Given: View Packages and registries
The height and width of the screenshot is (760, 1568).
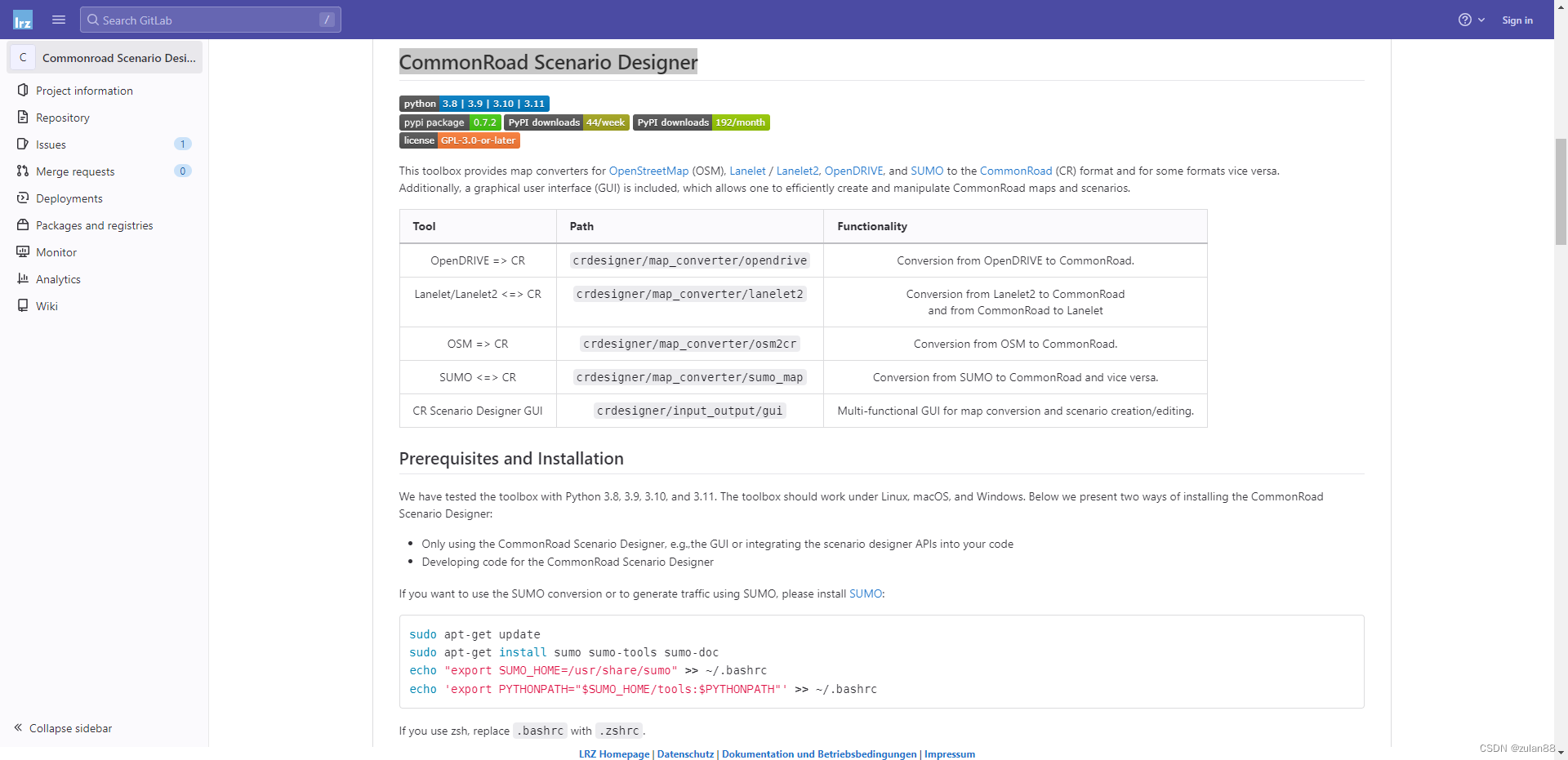Looking at the screenshot, I should [93, 224].
